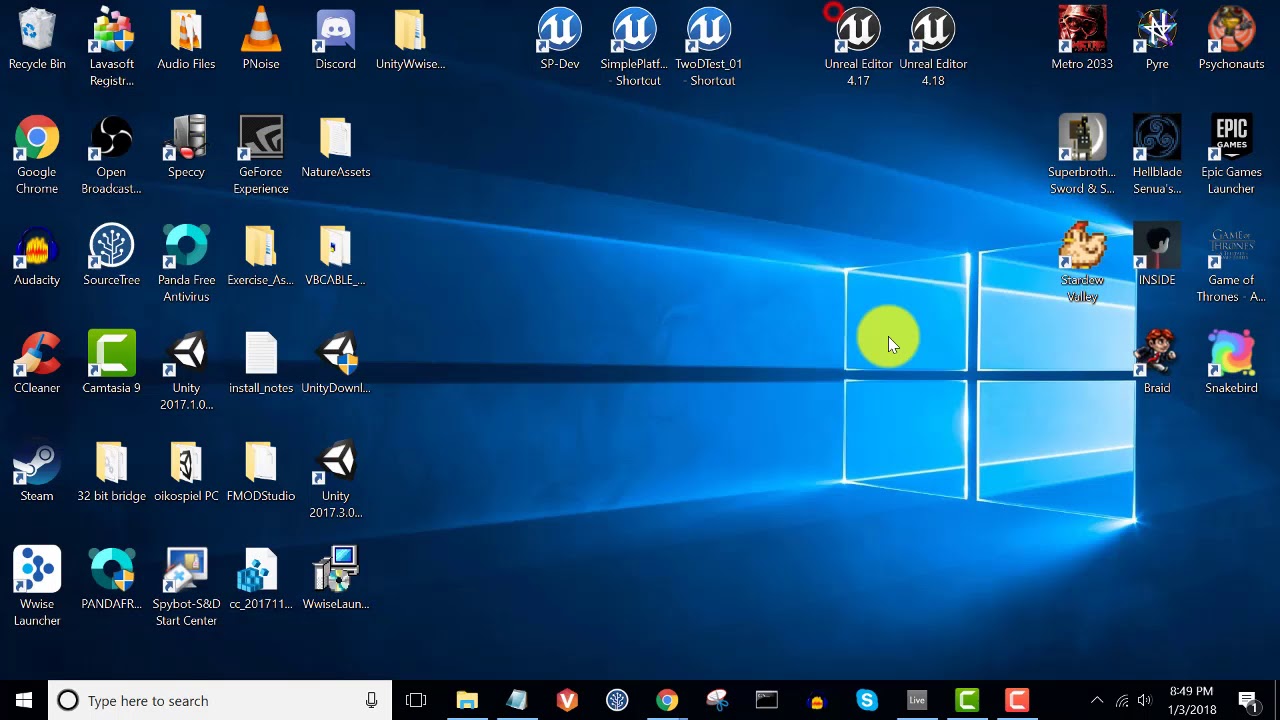Open the volume control in tray
The width and height of the screenshot is (1280, 720).
pyautogui.click(x=1145, y=700)
